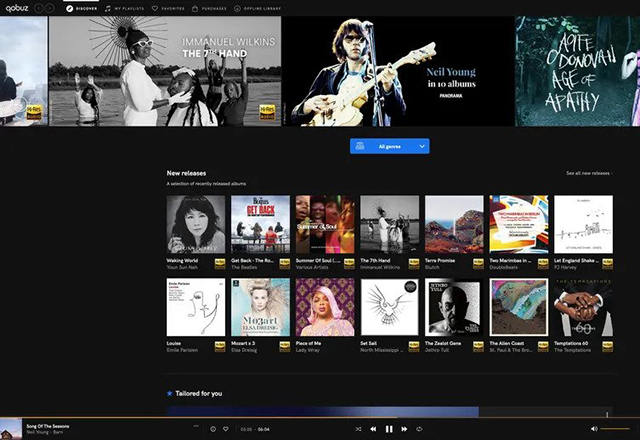Open the Temptations 60 album cover
The height and width of the screenshot is (440, 640).
pos(583,307)
